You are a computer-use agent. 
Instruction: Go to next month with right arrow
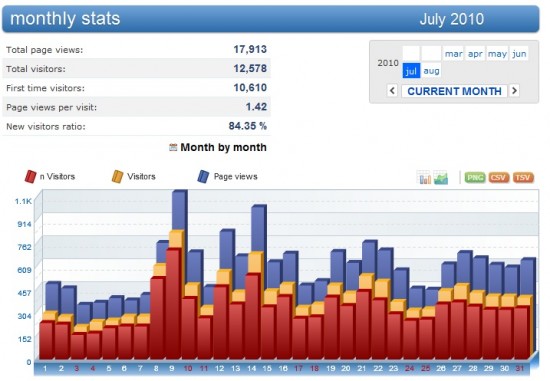(514, 91)
